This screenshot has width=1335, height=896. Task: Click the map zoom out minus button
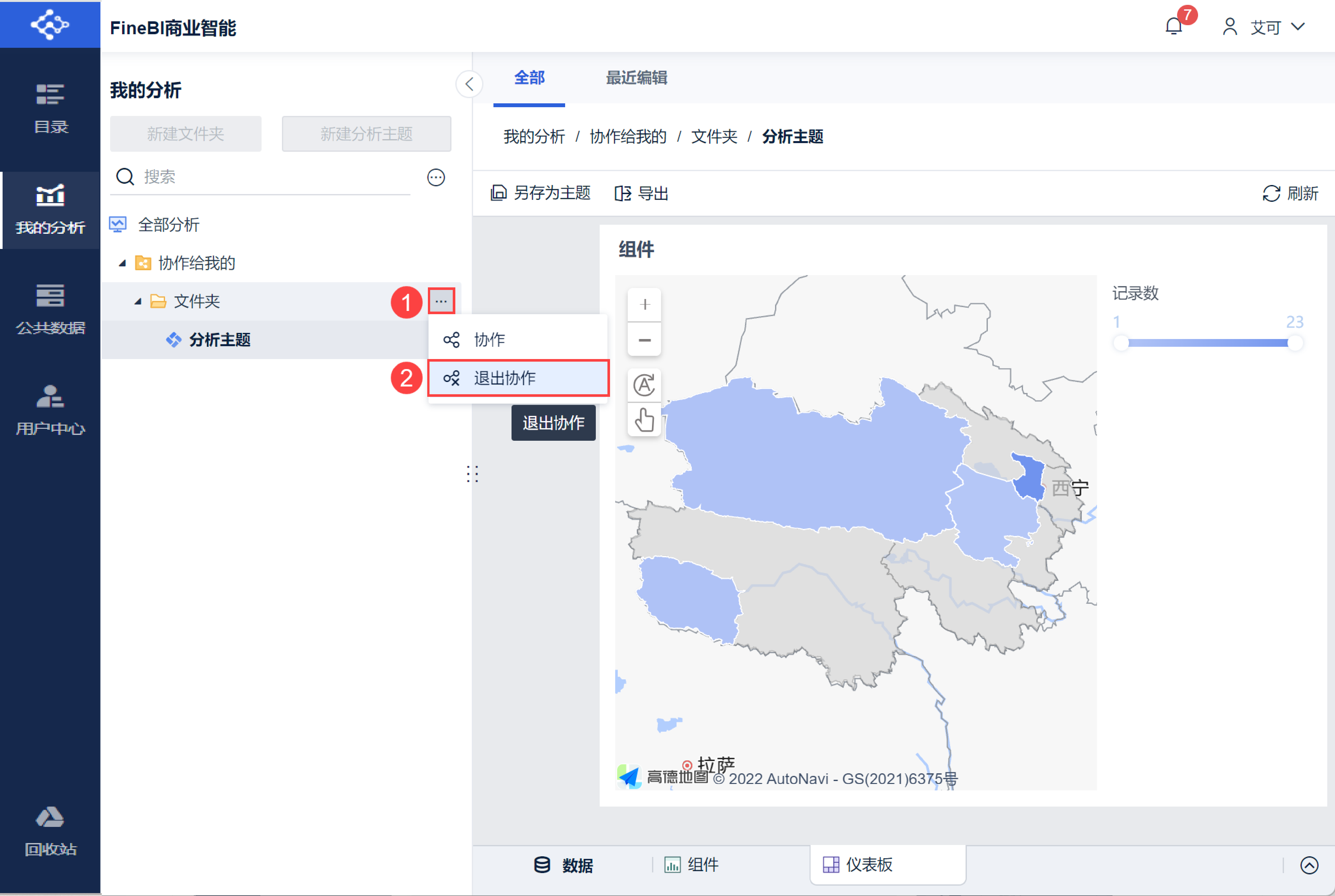click(x=645, y=340)
